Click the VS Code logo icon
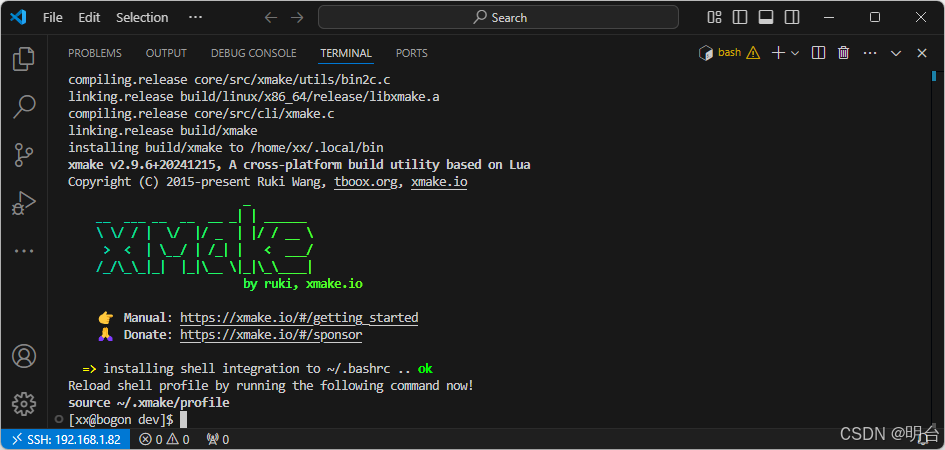945x450 pixels. pos(18,17)
